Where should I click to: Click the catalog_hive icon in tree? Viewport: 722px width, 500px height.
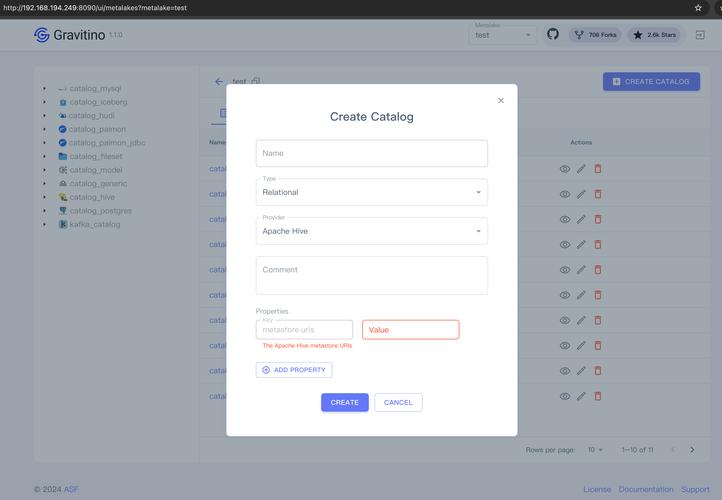click(63, 197)
